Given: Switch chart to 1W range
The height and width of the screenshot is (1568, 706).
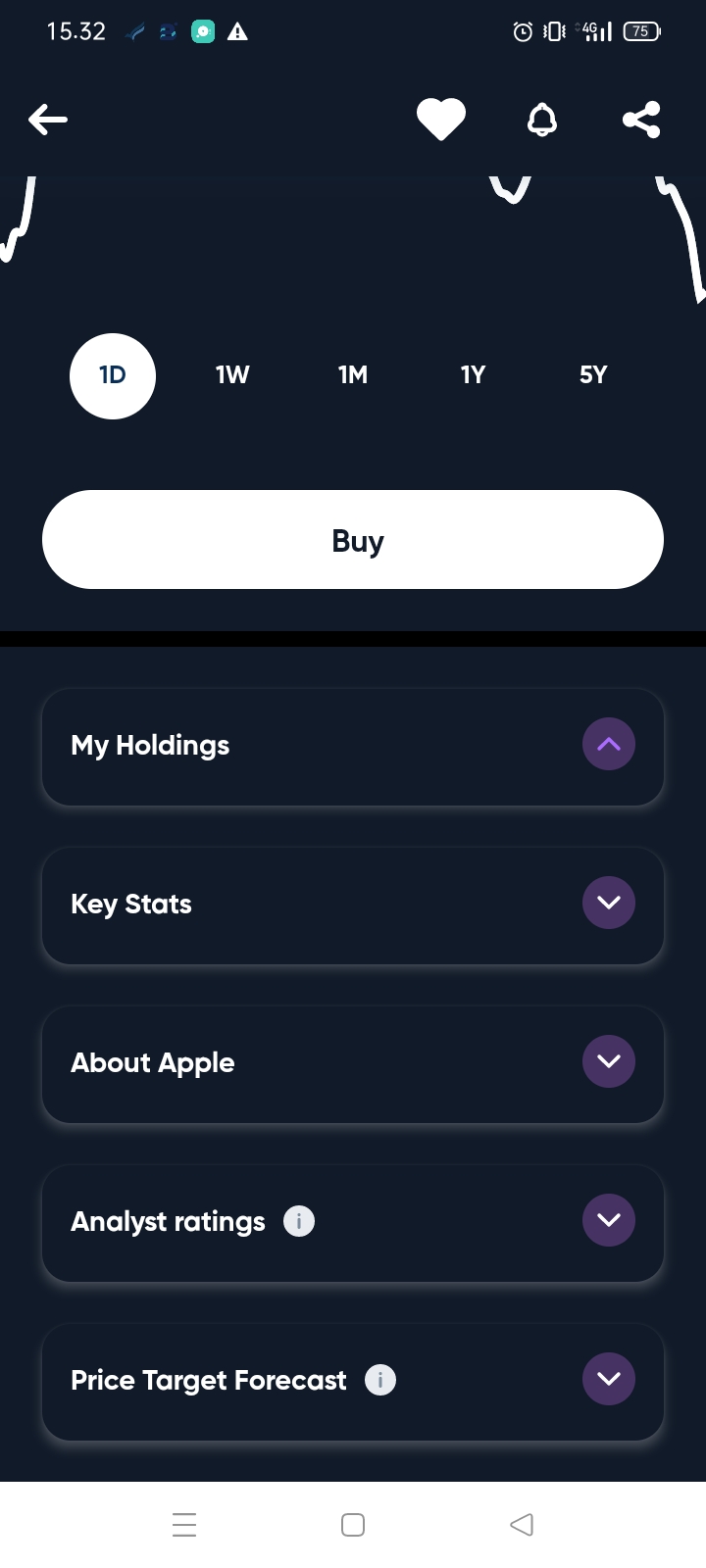Looking at the screenshot, I should (232, 375).
